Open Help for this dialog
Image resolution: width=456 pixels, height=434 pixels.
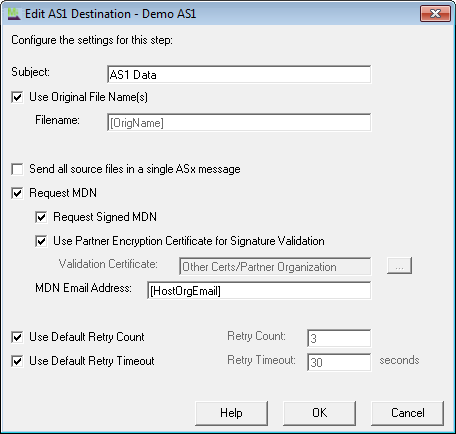(x=231, y=413)
